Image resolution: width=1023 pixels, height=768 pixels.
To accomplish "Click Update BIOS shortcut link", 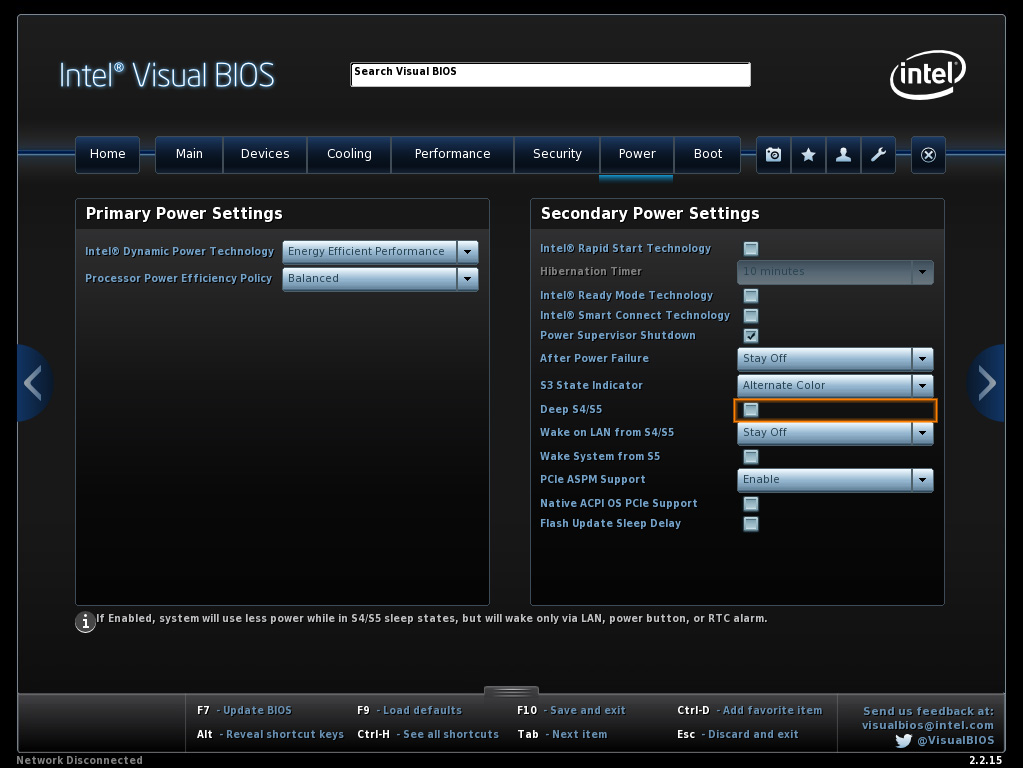I will pyautogui.click(x=257, y=711).
